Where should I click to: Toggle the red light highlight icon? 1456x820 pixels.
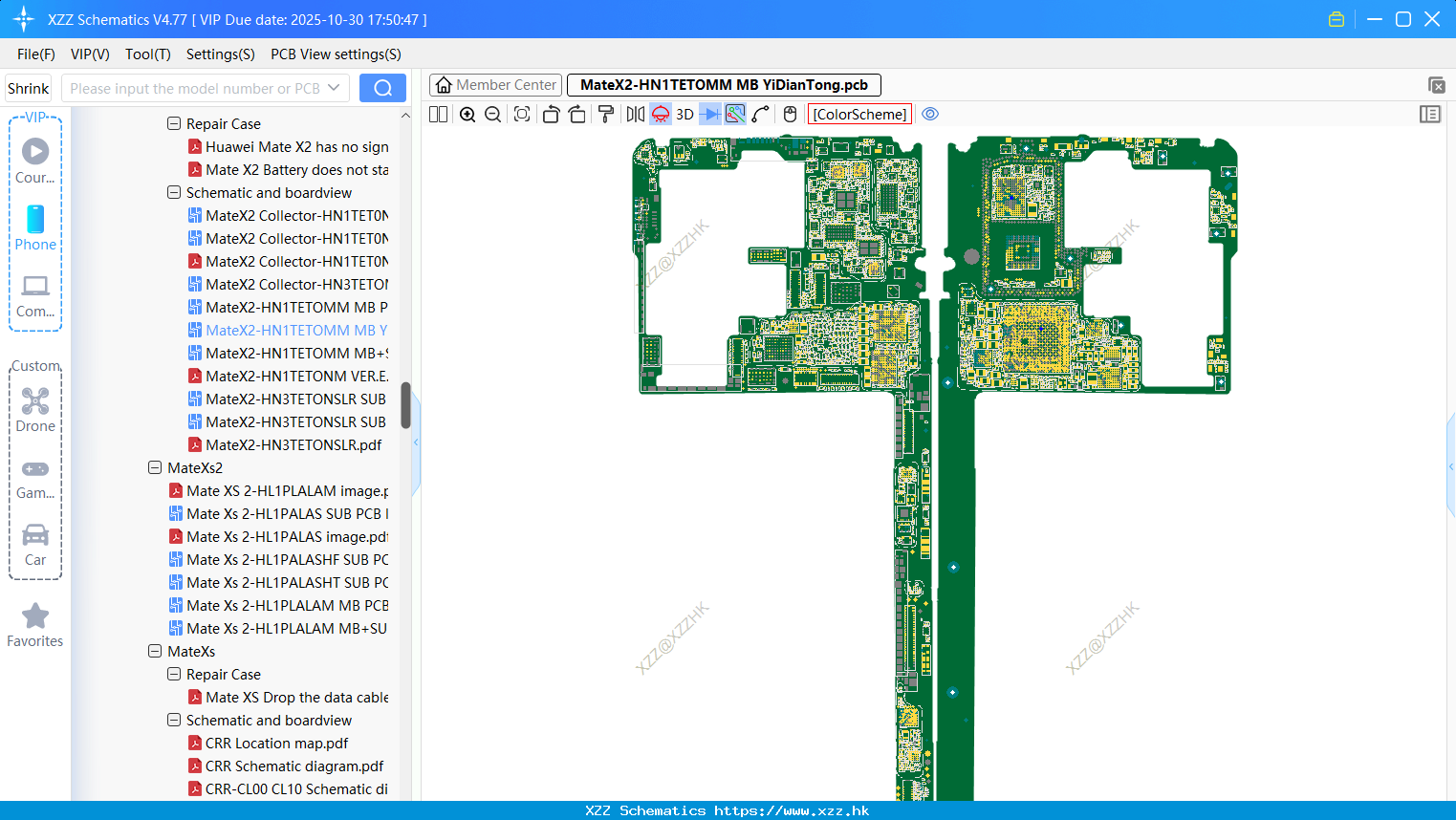coord(661,114)
